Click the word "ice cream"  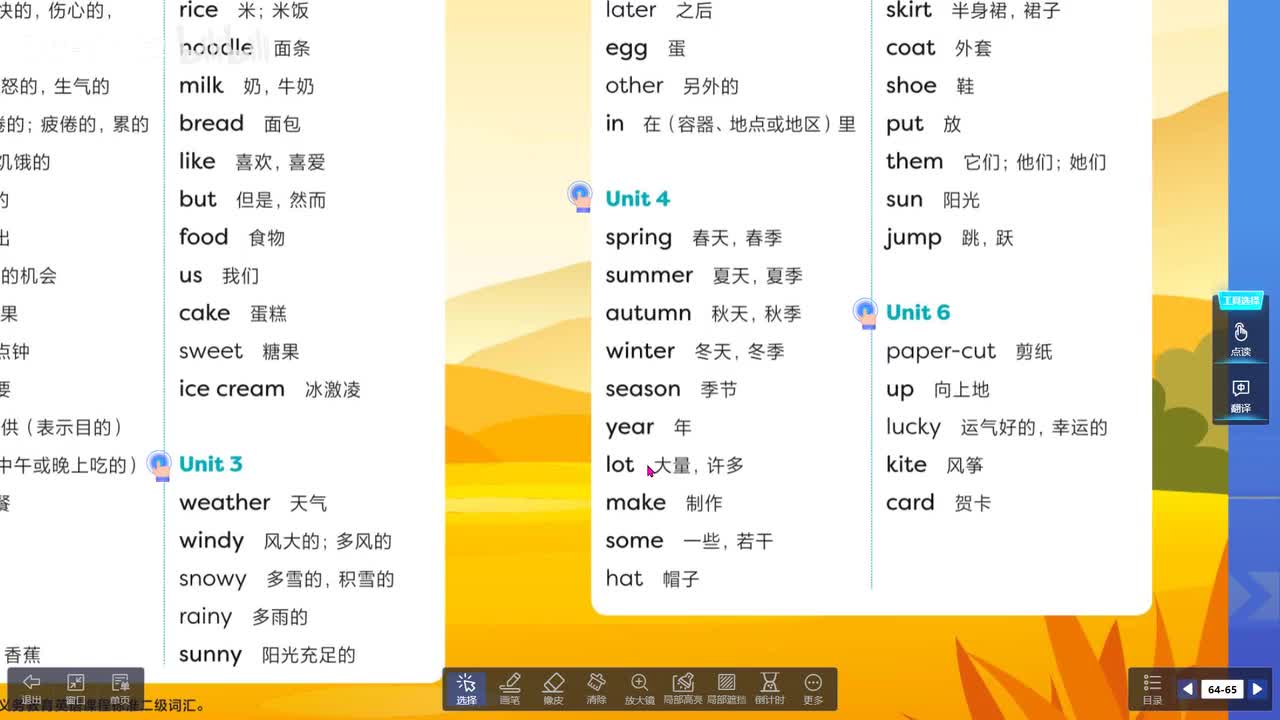232,389
